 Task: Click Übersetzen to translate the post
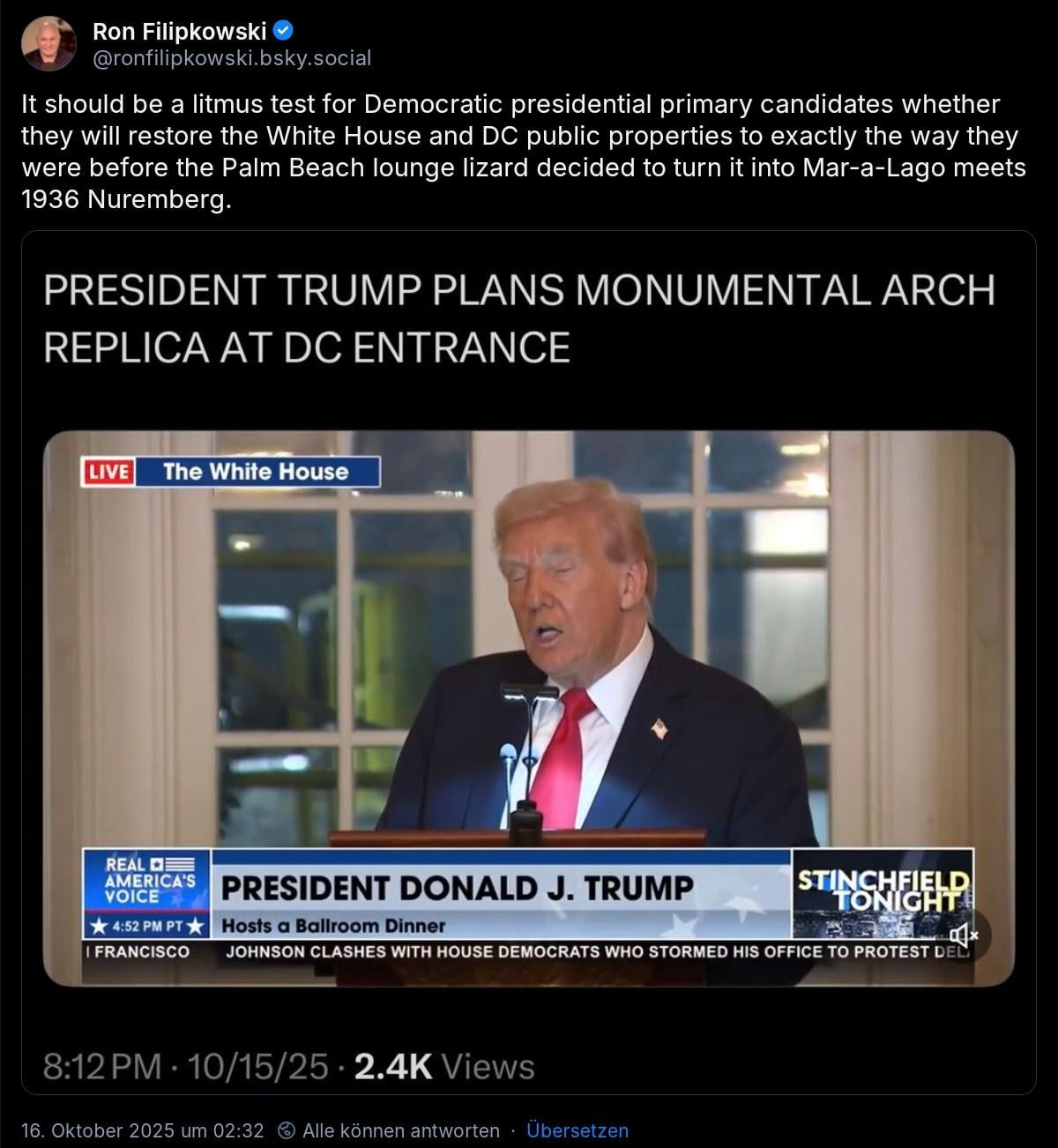click(x=577, y=1130)
